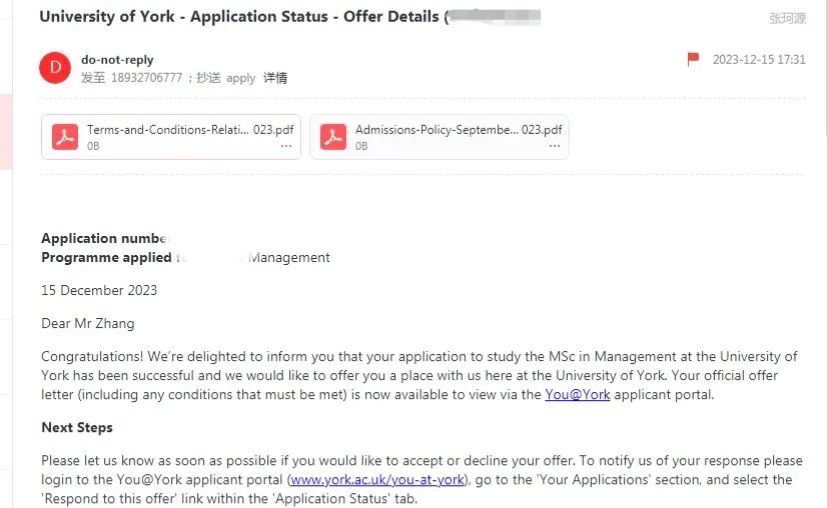The height and width of the screenshot is (508, 827).
Task: Follow the www.york.ac.uk/you-at-york link
Action: coord(377,479)
